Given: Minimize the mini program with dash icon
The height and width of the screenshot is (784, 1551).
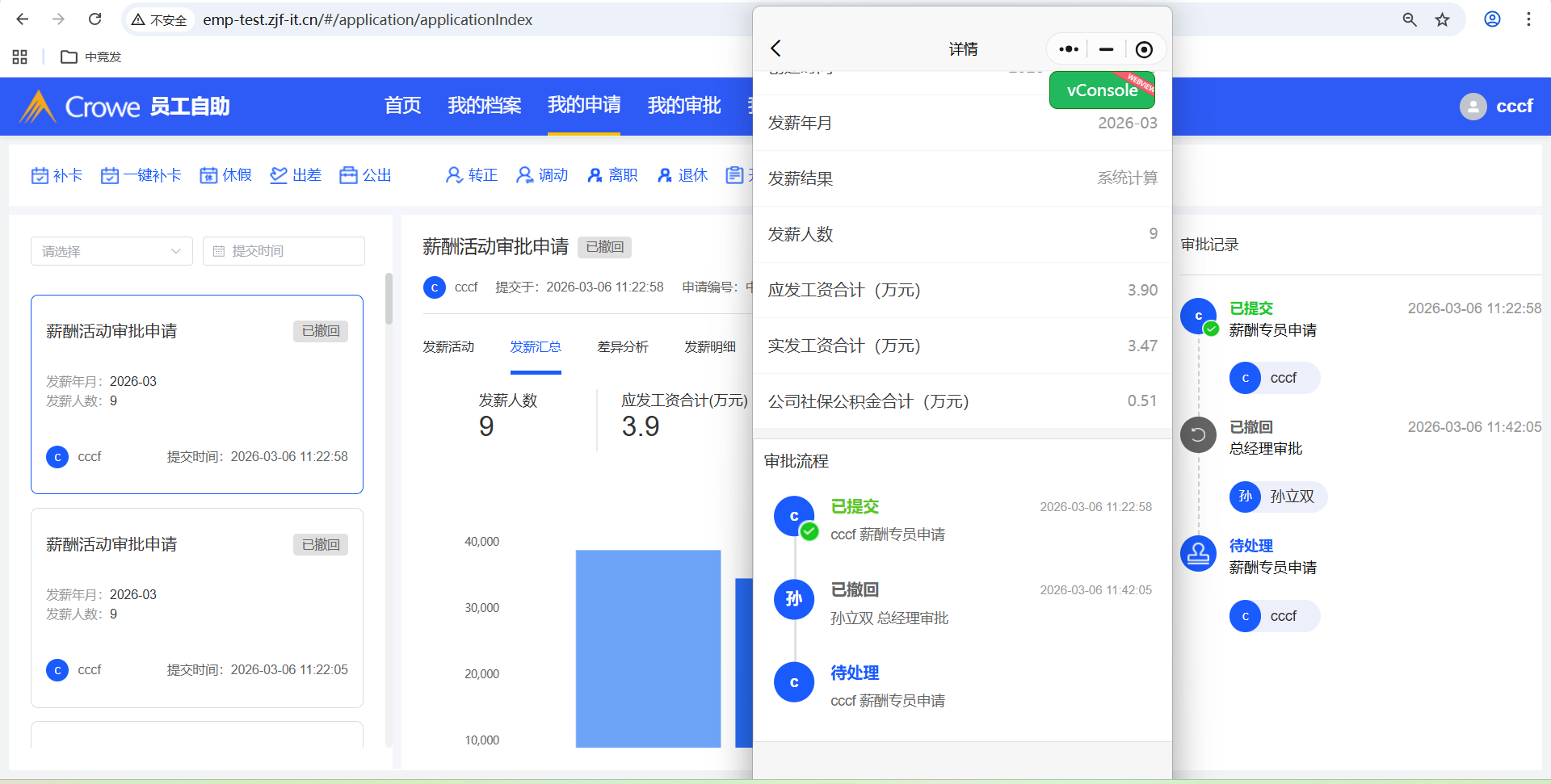Looking at the screenshot, I should tap(1106, 49).
